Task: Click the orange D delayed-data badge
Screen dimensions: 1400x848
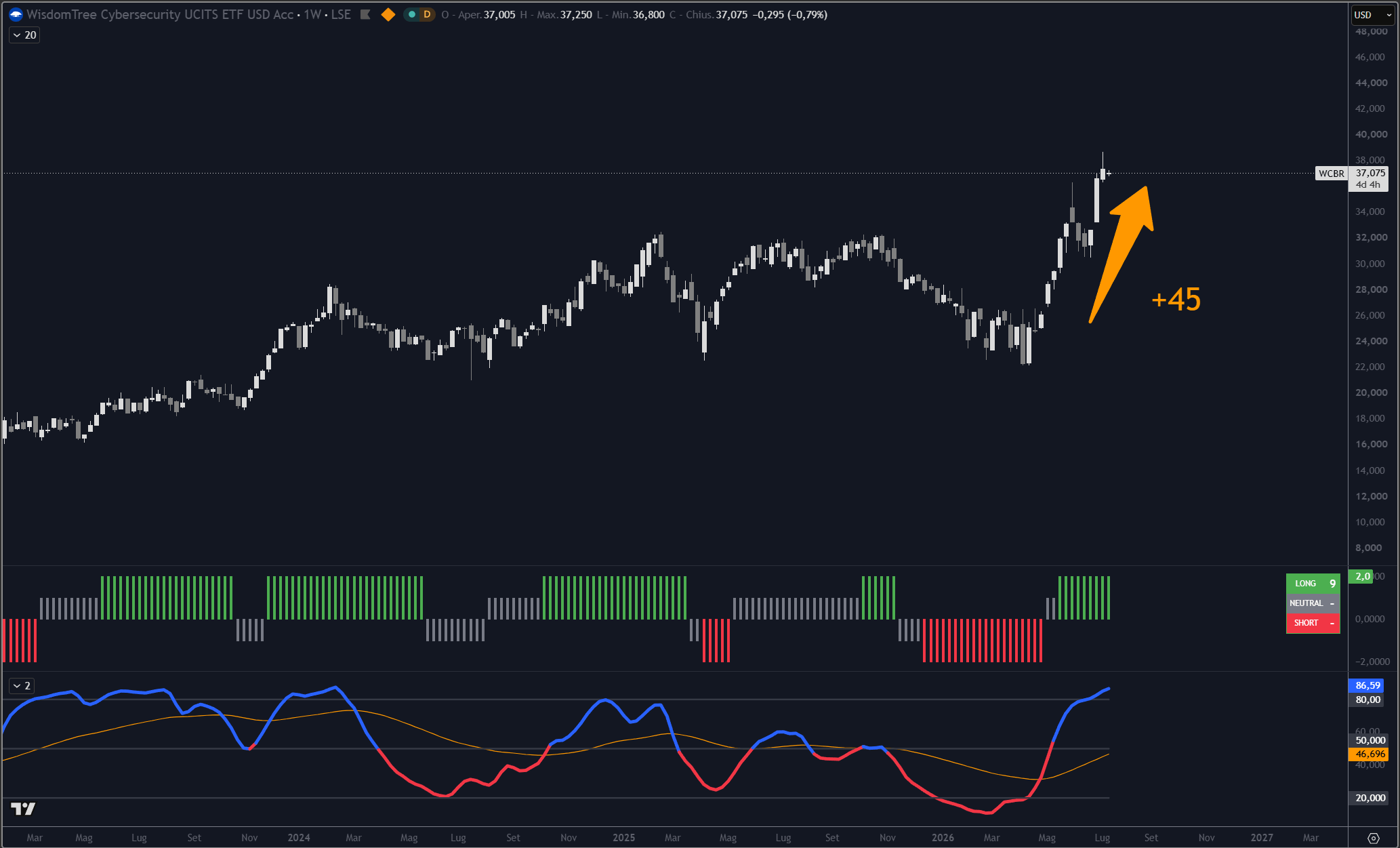Action: tap(427, 14)
